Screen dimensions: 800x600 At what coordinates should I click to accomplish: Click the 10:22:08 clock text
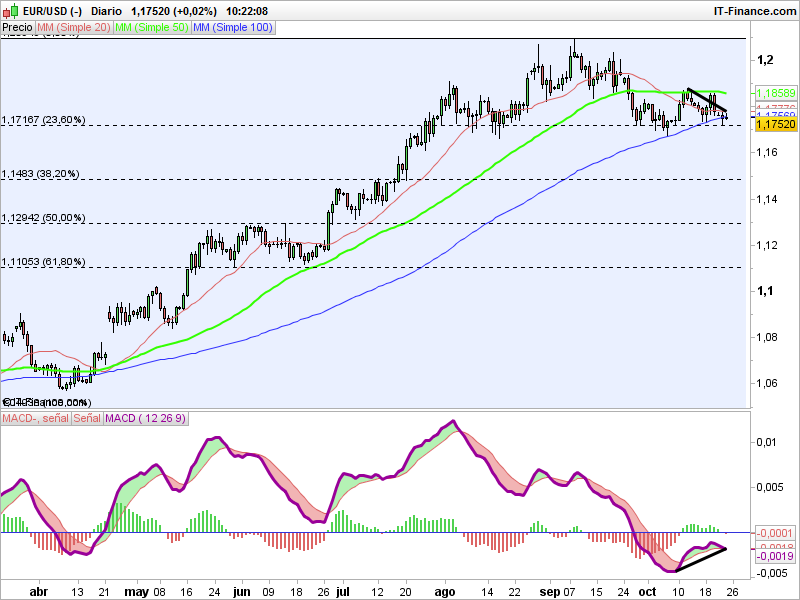247,11
